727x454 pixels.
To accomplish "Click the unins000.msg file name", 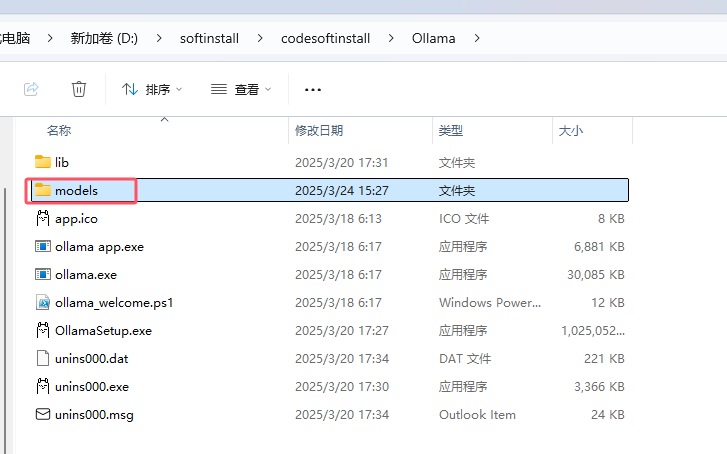I will (94, 415).
